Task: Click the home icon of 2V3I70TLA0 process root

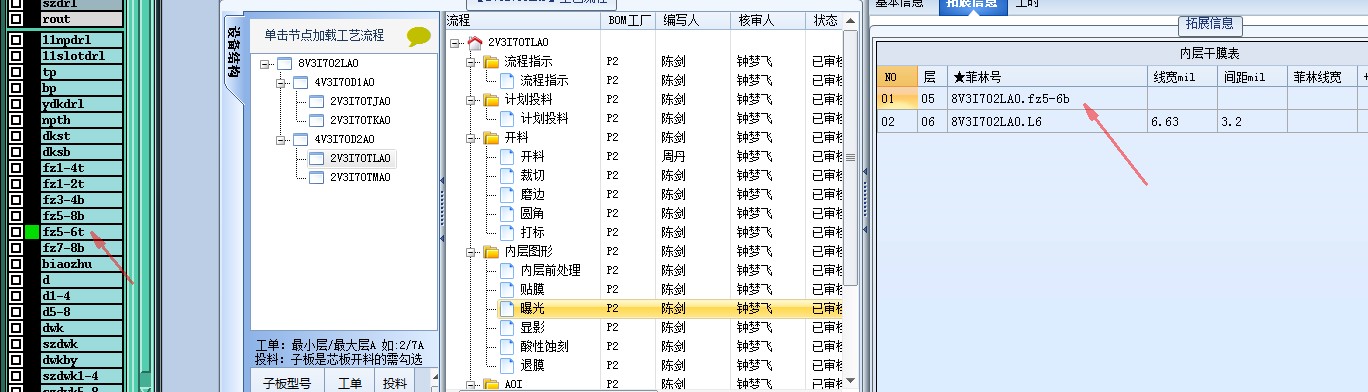Action: (474, 42)
